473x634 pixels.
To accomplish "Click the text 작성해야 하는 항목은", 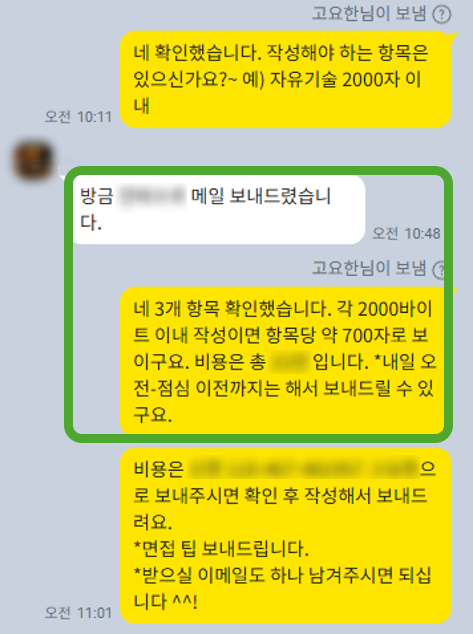I will click(x=348, y=53).
